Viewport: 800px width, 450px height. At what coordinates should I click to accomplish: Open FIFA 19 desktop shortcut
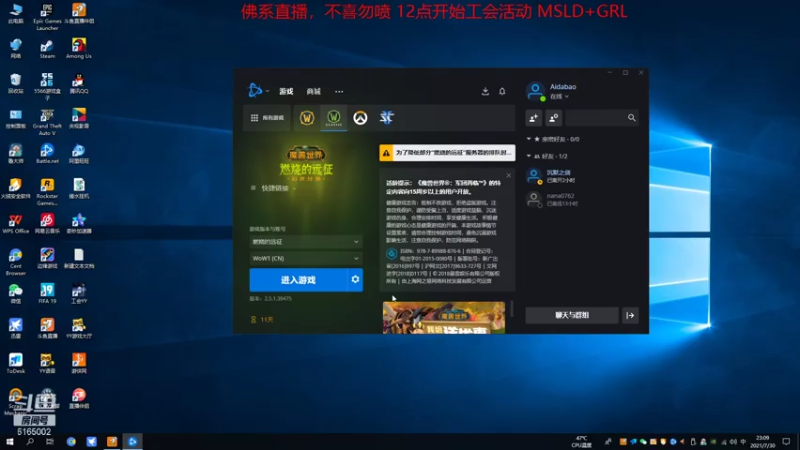[47, 293]
